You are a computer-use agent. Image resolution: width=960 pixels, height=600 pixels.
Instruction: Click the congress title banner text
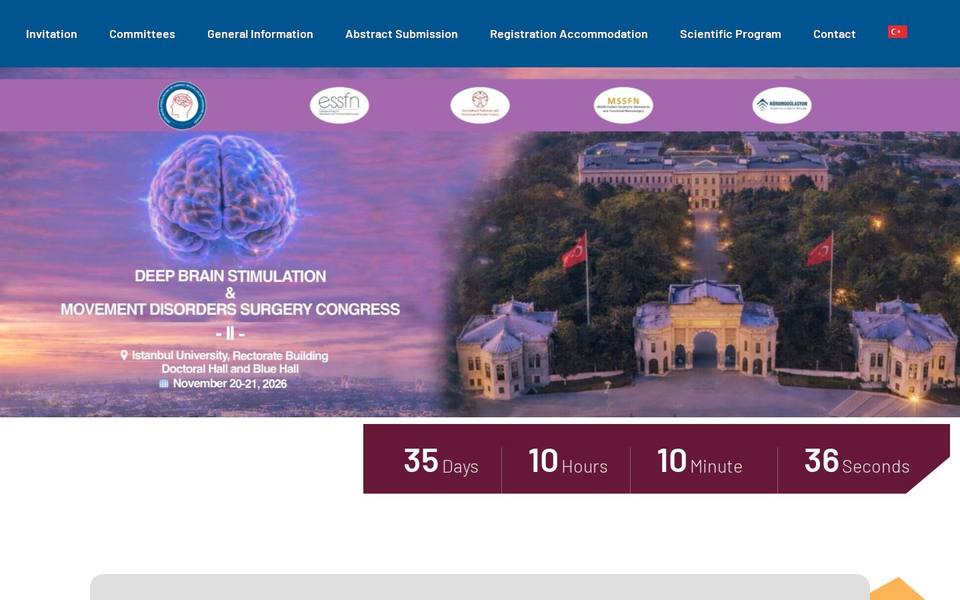(x=230, y=293)
